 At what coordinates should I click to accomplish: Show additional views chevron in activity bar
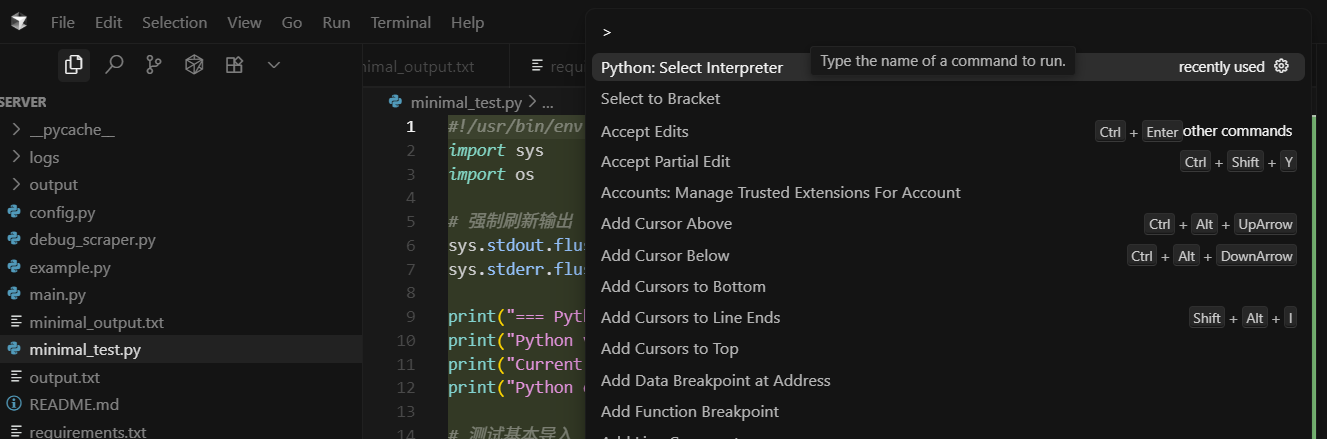point(274,65)
